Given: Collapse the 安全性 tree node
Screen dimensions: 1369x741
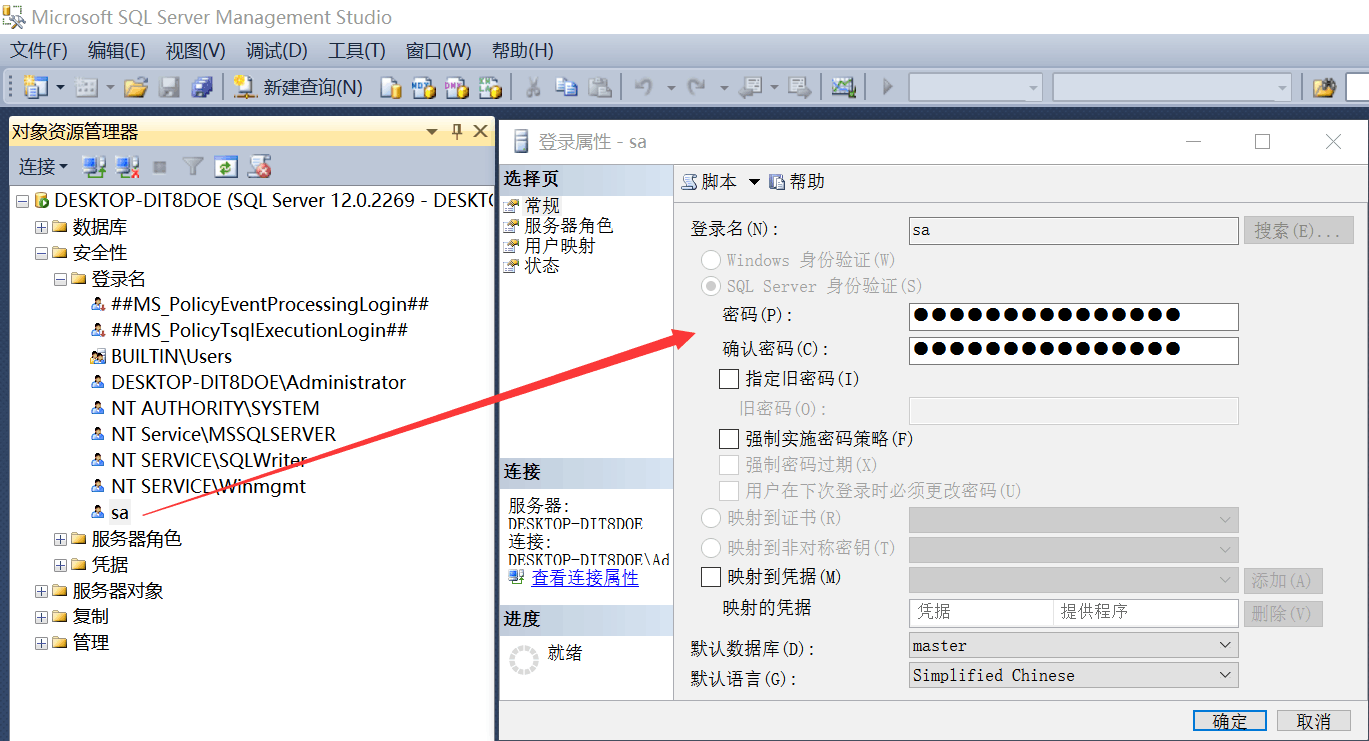Looking at the screenshot, I should [42, 253].
